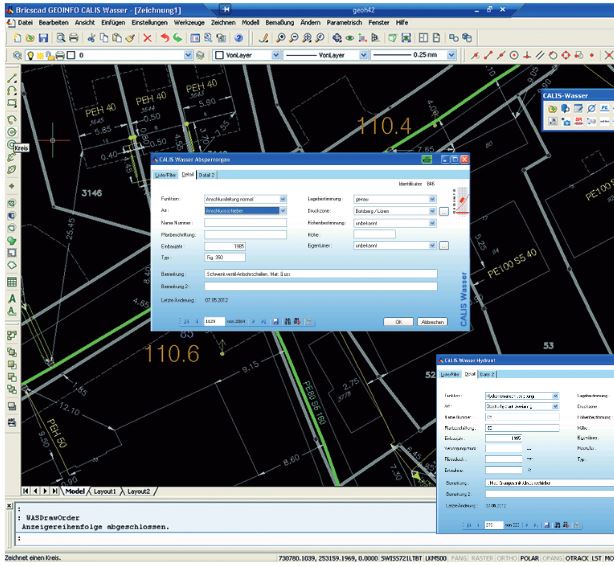Screen dimensions: 614x566
Task: Click the Endpoint object snap icon
Action: click(x=488, y=55)
